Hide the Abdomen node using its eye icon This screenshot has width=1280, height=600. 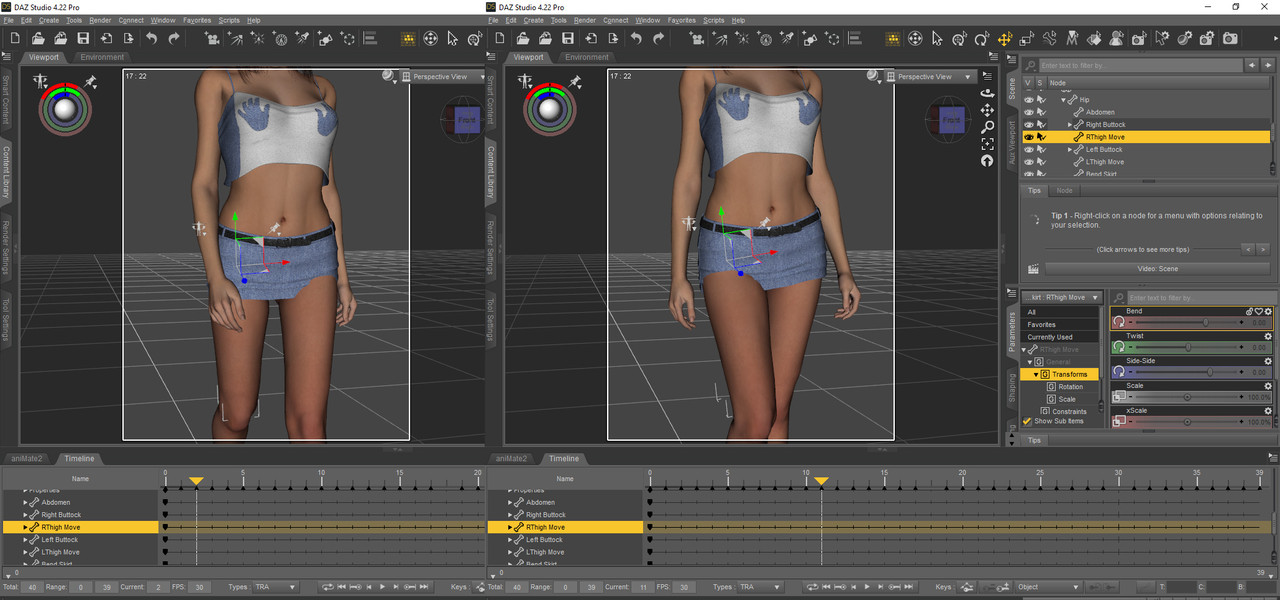pos(1028,113)
